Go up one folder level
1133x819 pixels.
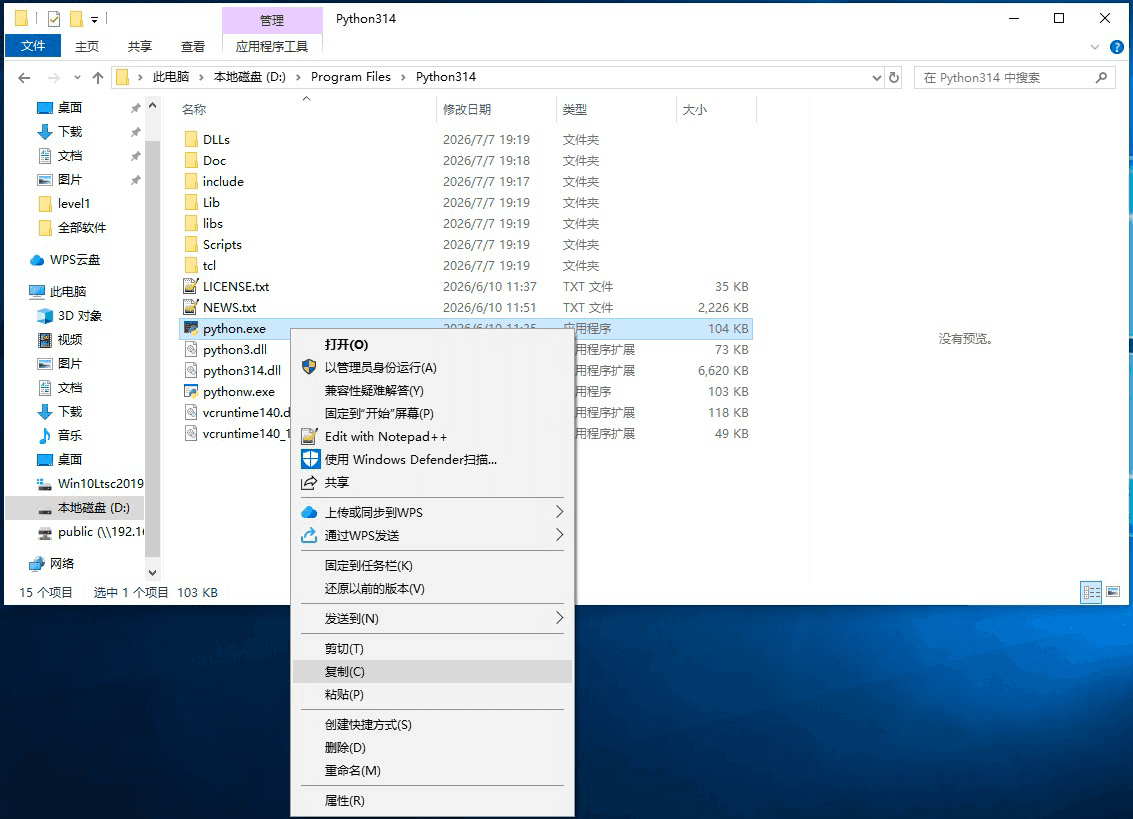click(x=98, y=77)
